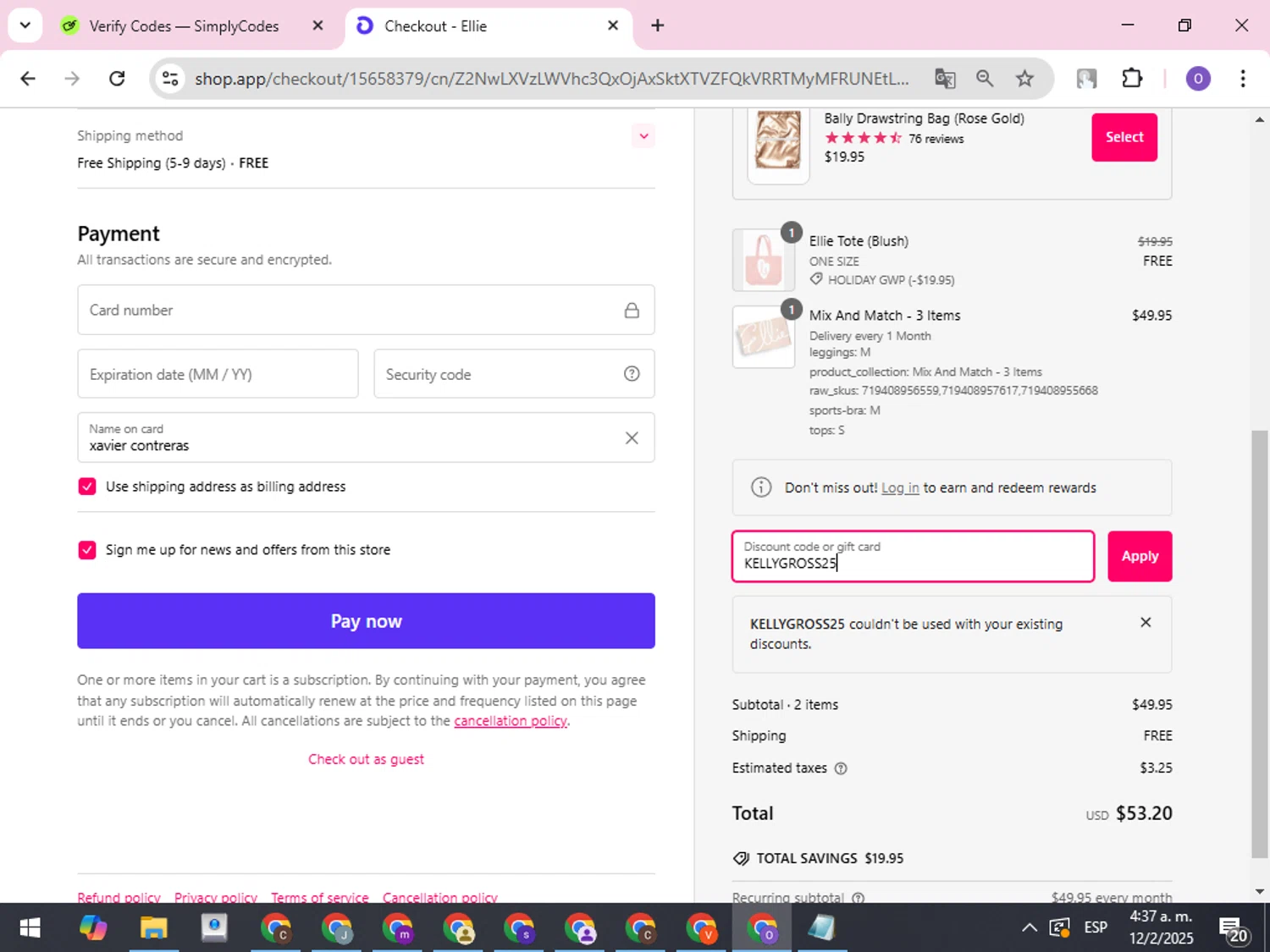
Task: Toggle Use shipping address as billing address
Action: 87,486
